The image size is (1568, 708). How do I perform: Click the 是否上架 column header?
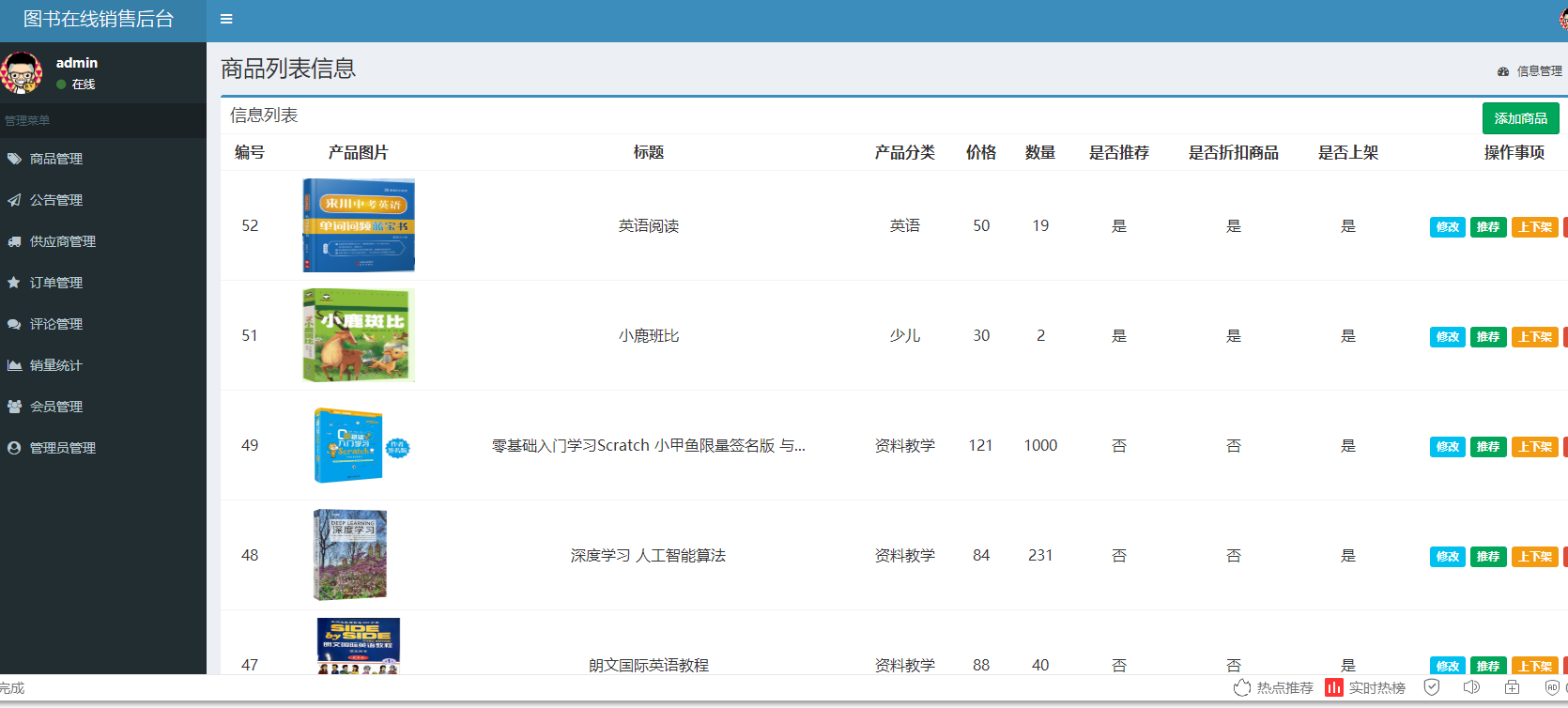point(1348,152)
